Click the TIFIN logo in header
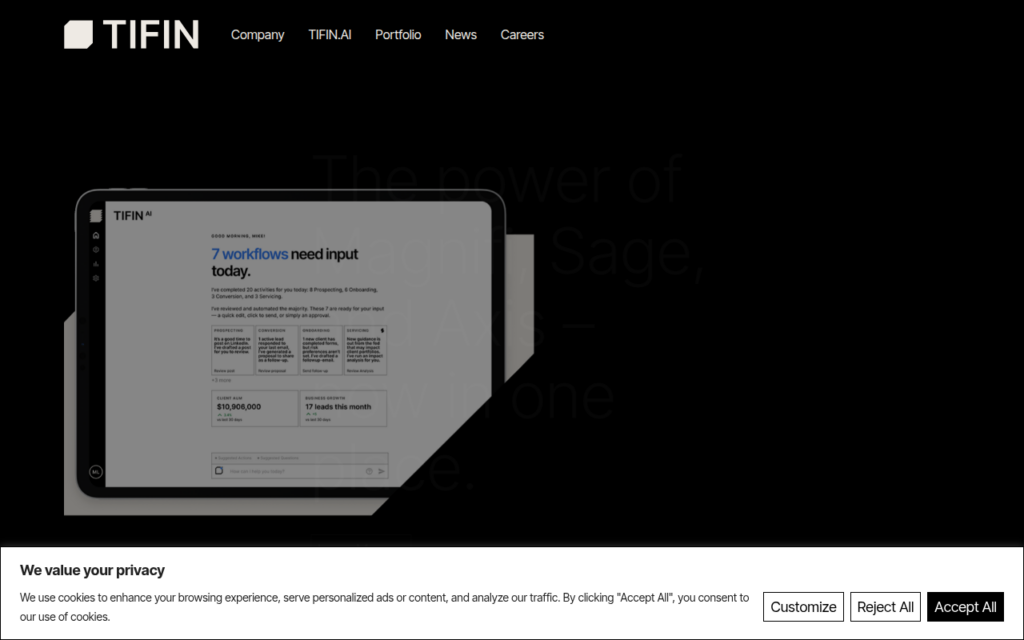The height and width of the screenshot is (640, 1024). 131,35
